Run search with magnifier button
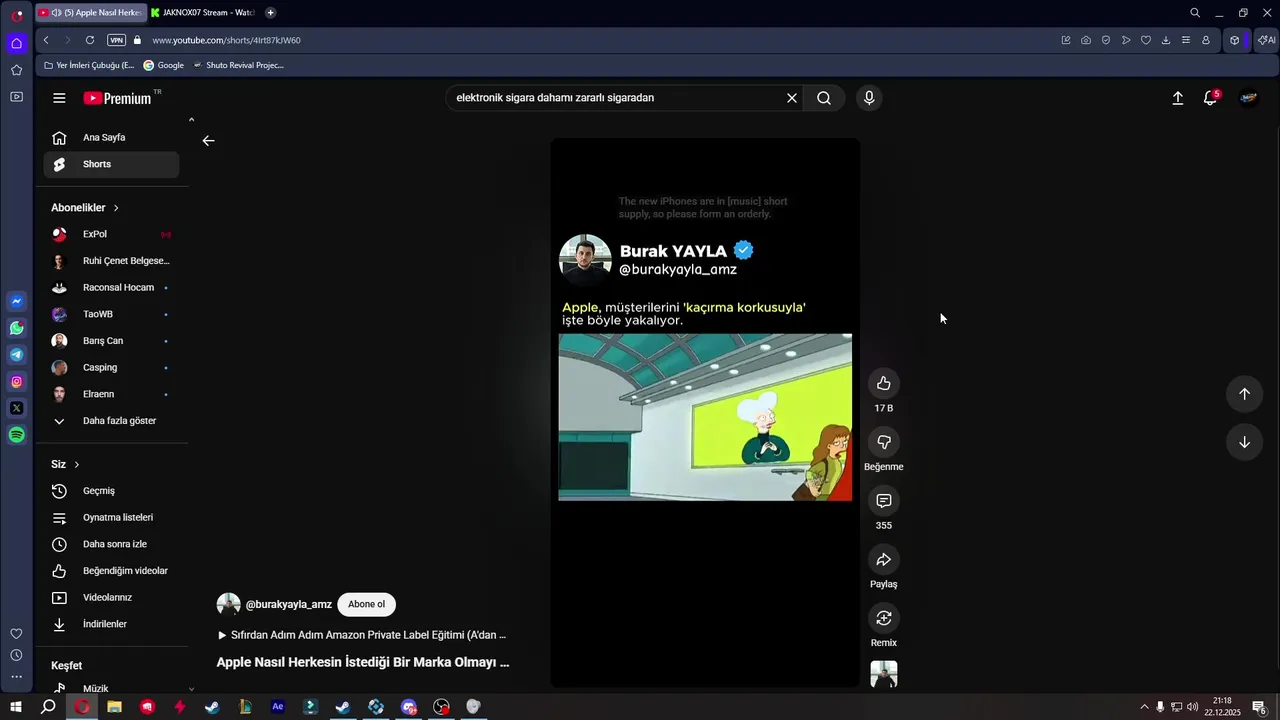 (x=824, y=98)
